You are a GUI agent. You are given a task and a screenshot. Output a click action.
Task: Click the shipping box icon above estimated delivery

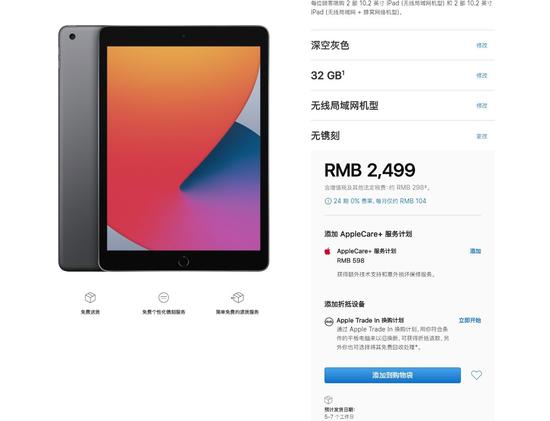click(328, 400)
